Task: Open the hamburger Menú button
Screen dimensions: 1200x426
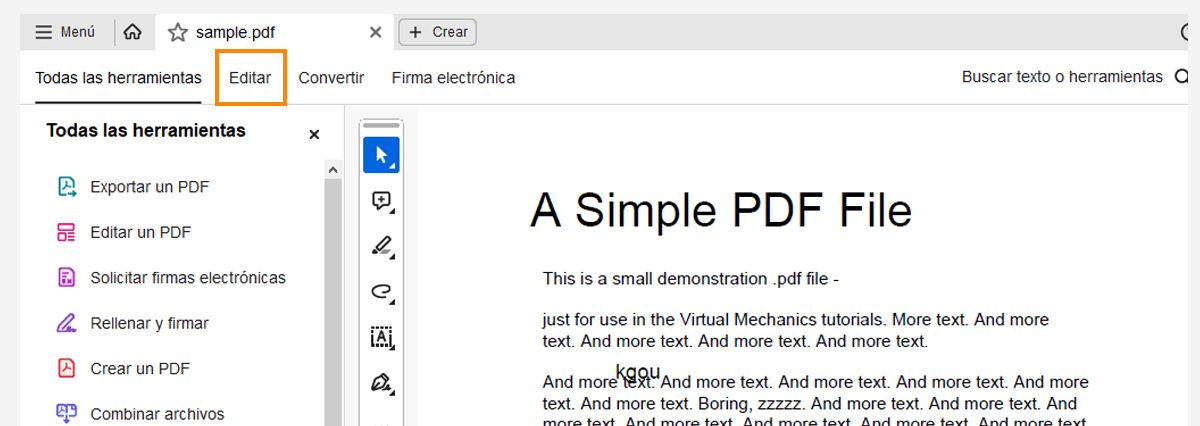Action: point(65,32)
